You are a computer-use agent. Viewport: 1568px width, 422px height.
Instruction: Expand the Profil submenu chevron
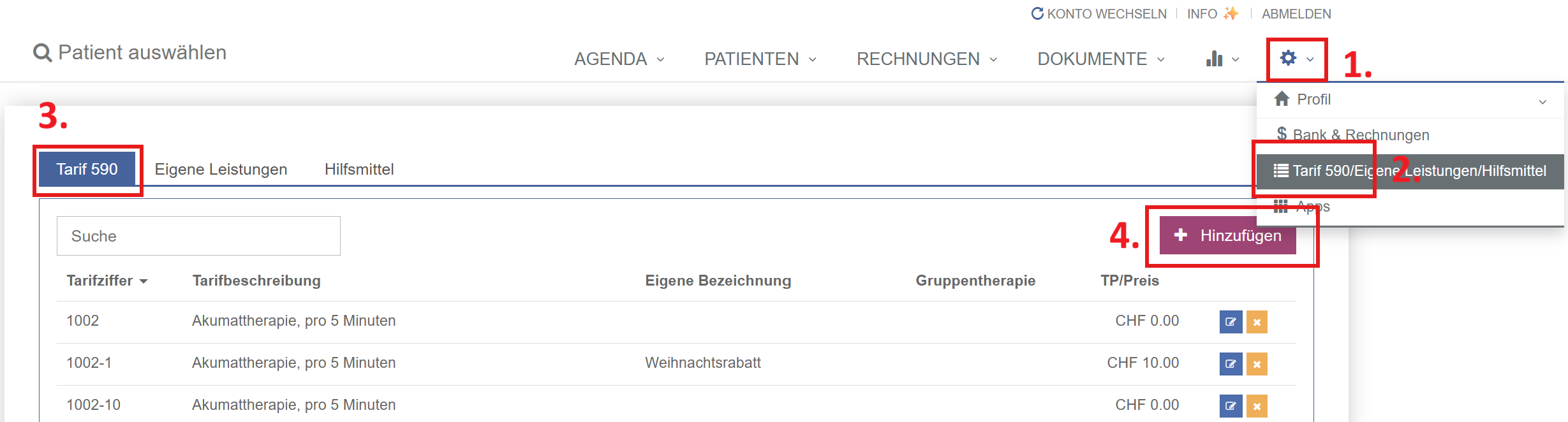(x=1542, y=101)
